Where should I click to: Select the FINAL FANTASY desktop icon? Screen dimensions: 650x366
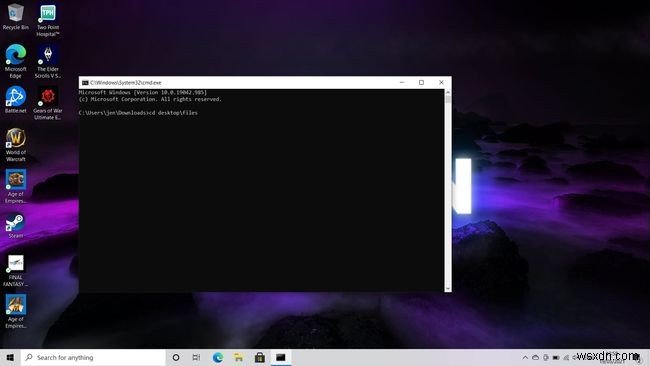click(x=16, y=270)
